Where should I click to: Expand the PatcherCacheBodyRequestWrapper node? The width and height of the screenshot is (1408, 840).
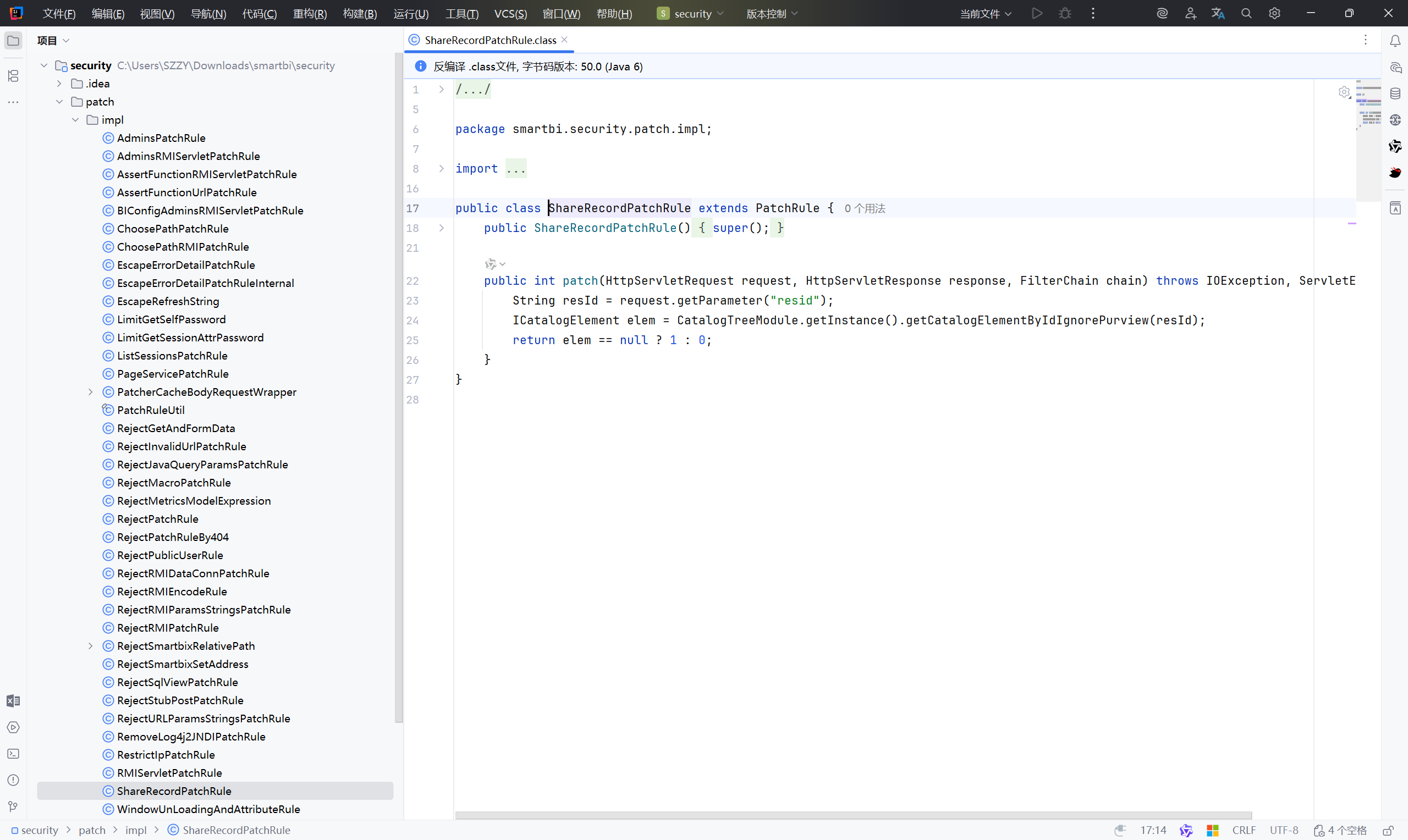tap(91, 392)
